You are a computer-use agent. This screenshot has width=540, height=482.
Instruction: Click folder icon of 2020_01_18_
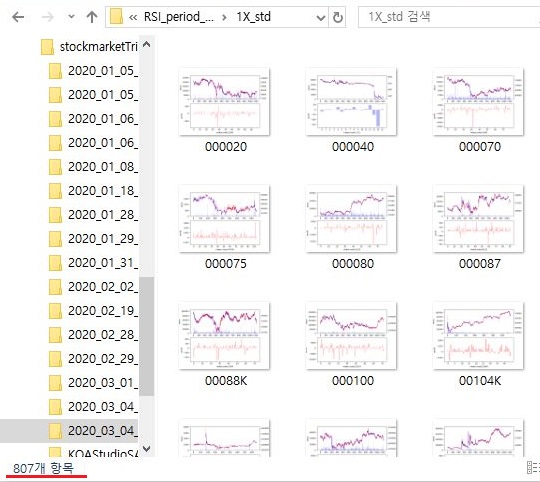coord(55,191)
